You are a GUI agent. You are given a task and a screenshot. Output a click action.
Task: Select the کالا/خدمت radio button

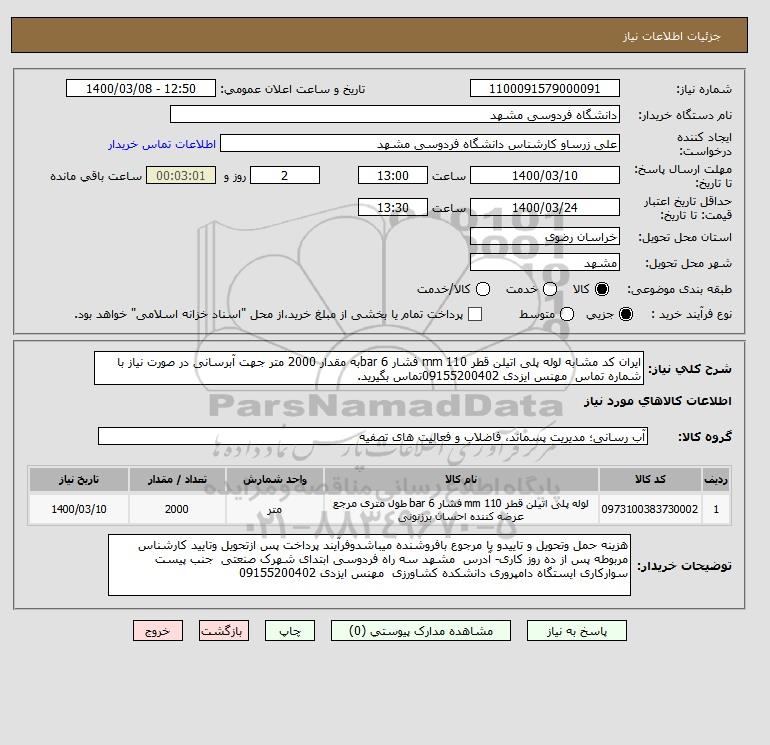[483, 289]
